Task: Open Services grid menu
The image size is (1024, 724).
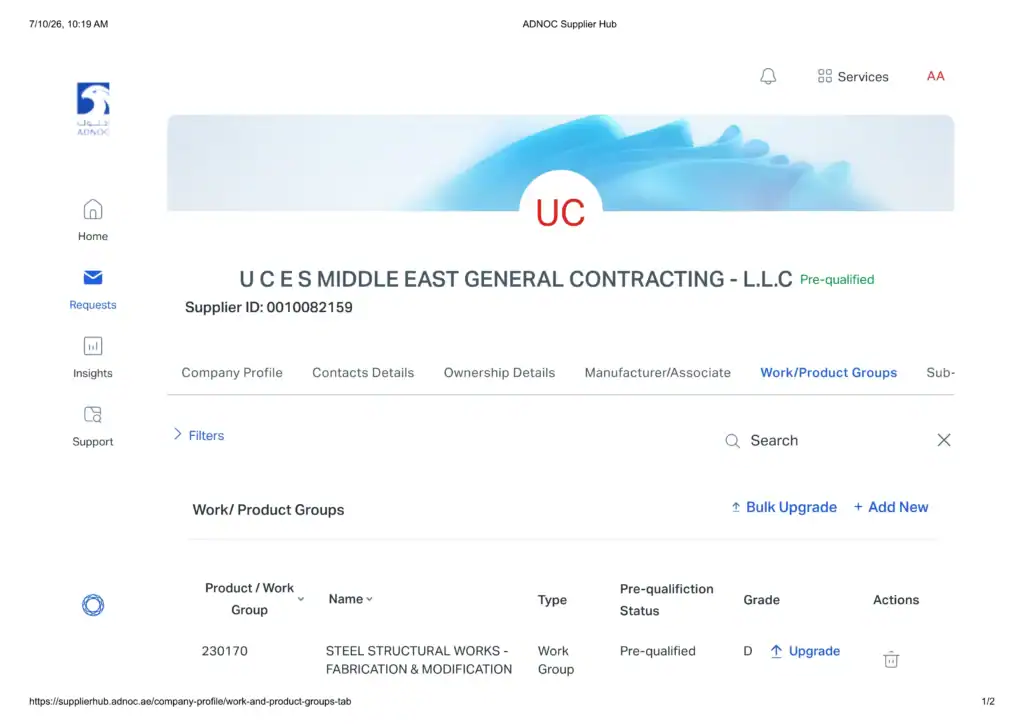Action: click(853, 76)
